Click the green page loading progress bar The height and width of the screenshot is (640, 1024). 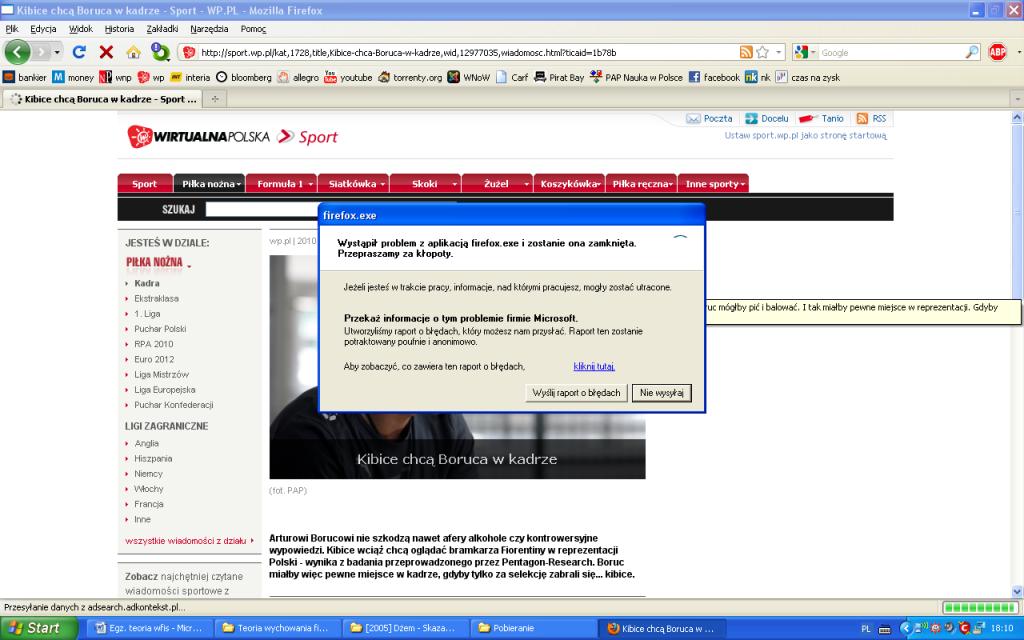point(980,607)
